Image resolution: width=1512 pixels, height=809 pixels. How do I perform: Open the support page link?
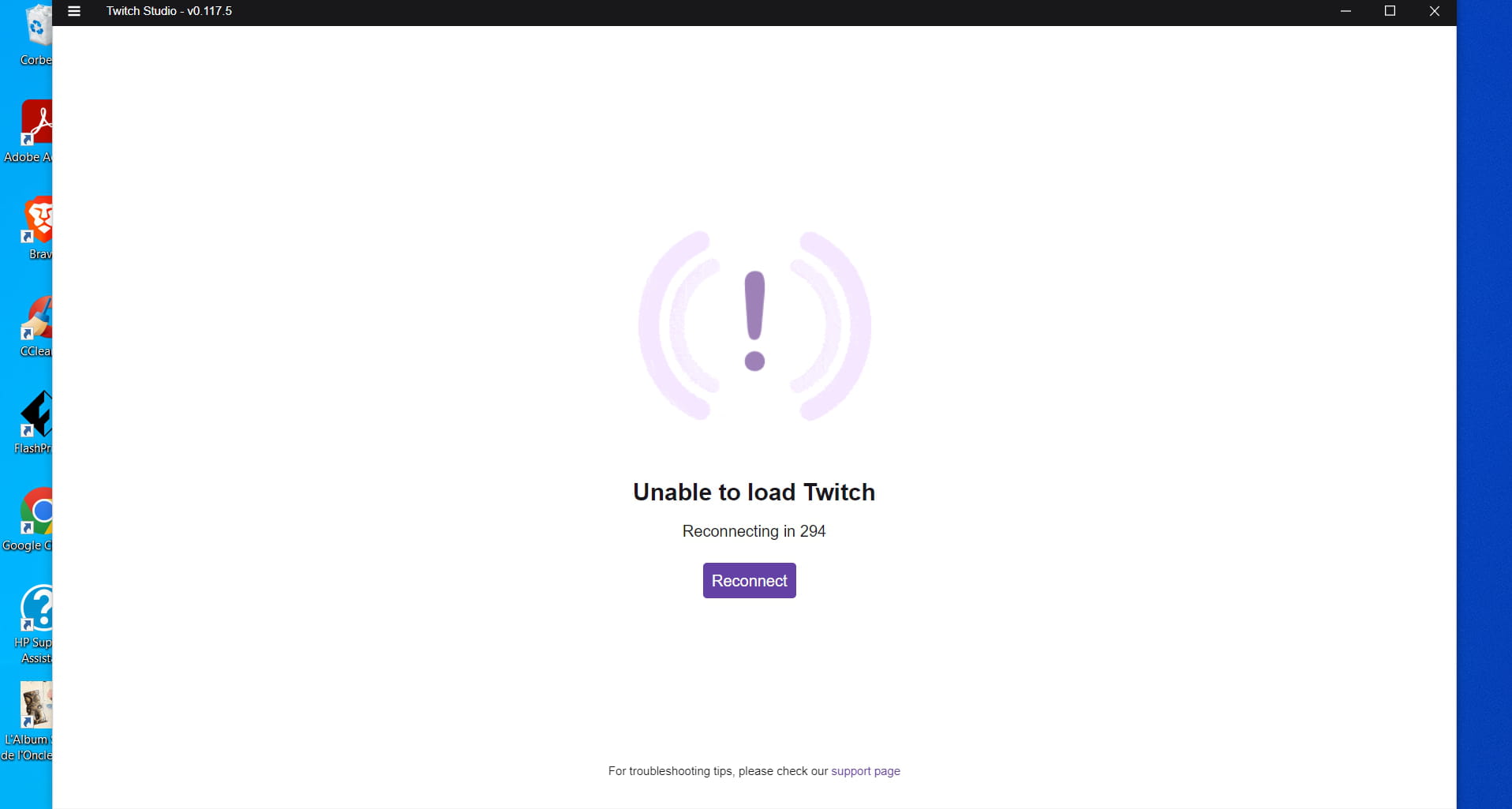click(x=865, y=771)
